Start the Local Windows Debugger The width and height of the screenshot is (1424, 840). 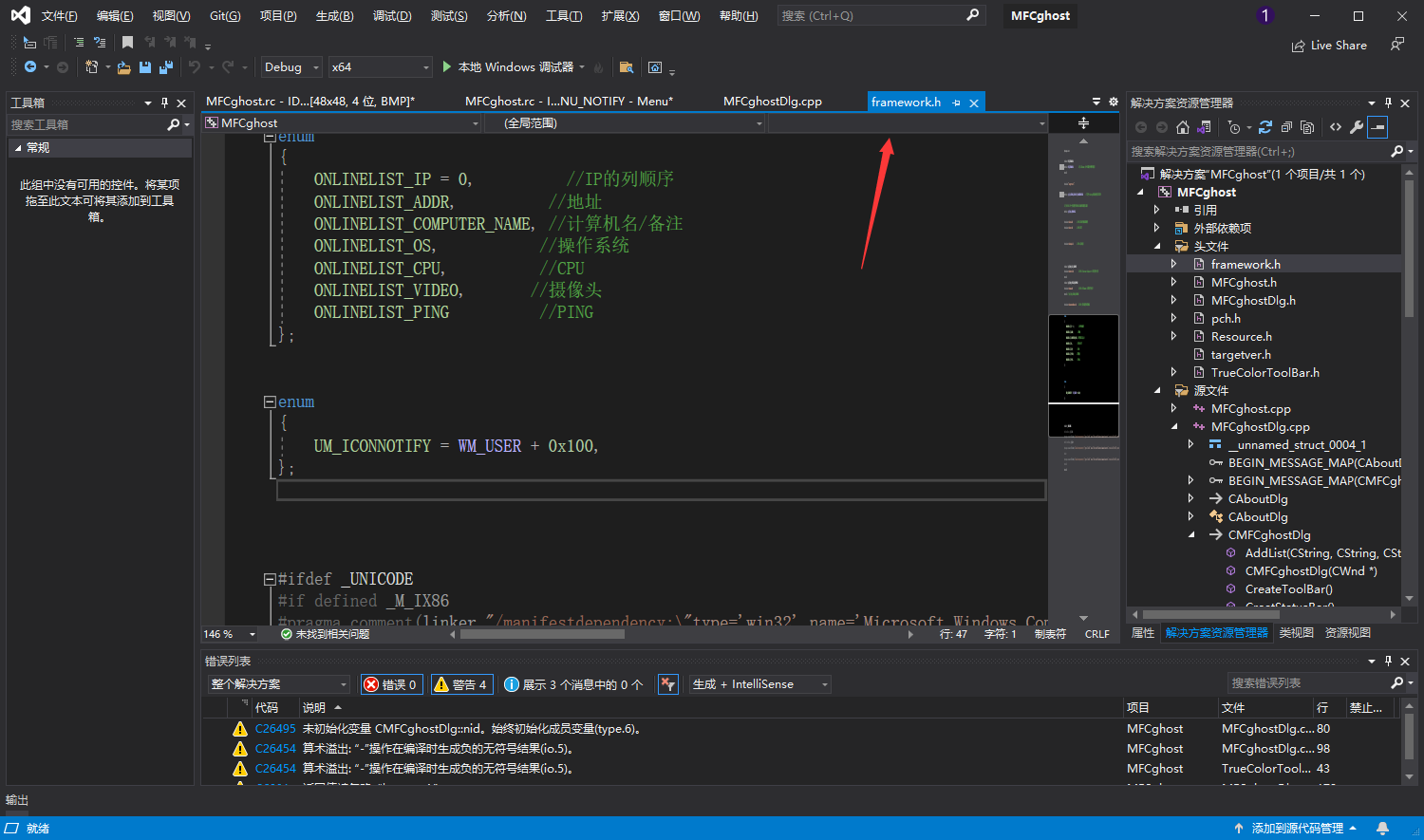click(x=508, y=67)
